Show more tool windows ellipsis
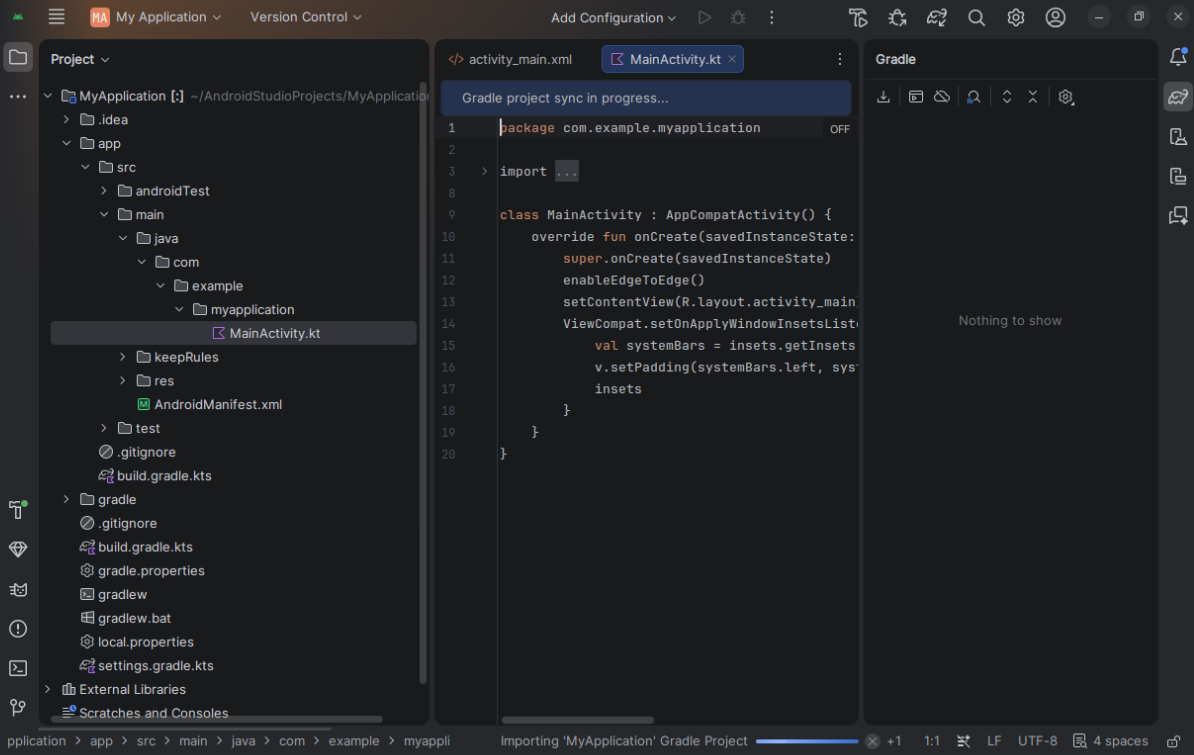Viewport: 1194px width, 755px height. [18, 97]
